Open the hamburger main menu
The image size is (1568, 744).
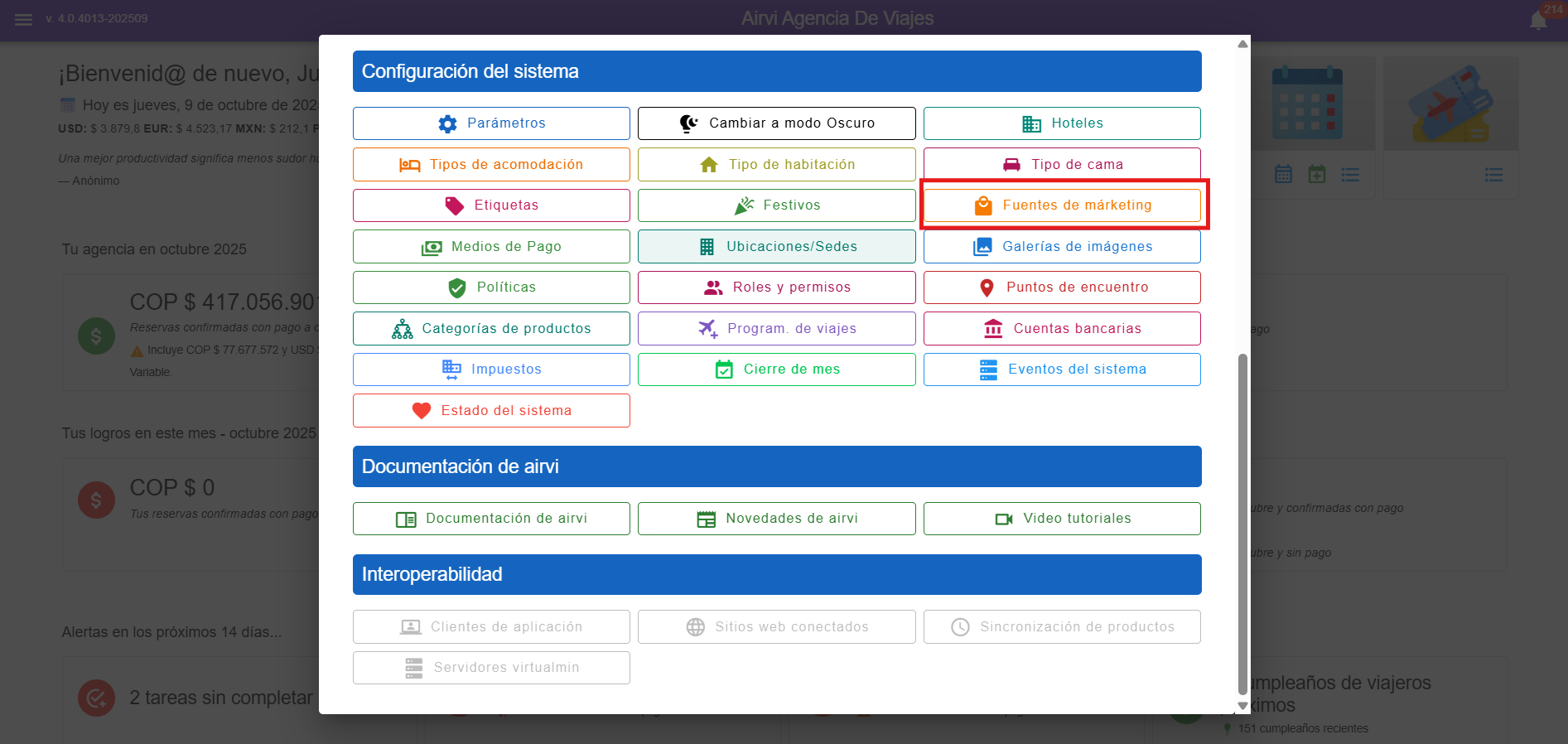click(23, 19)
